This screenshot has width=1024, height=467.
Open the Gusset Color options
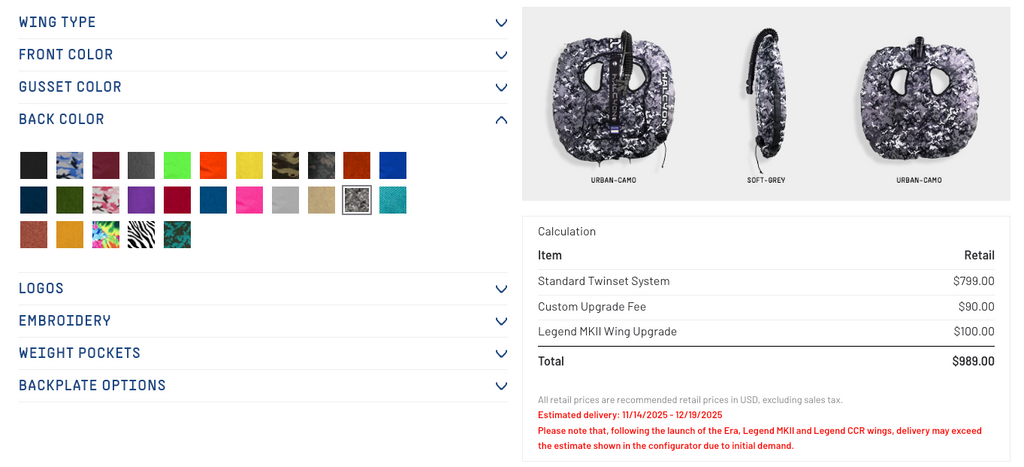pos(262,87)
